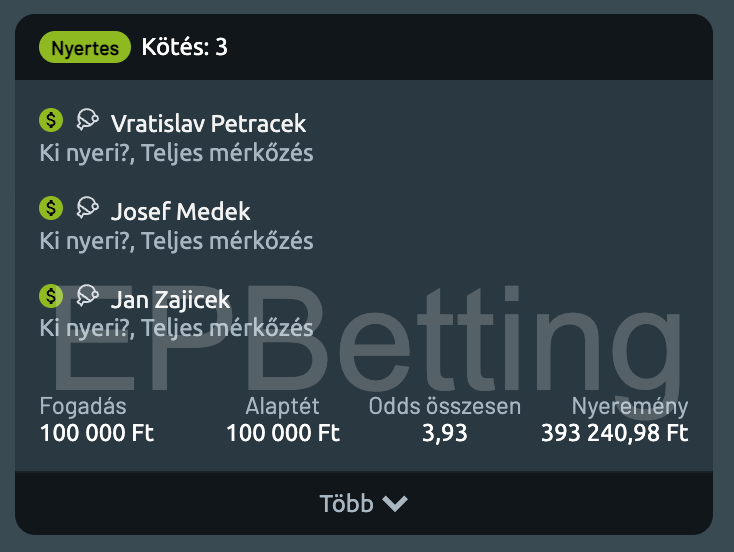Click the green dollar icon beside Vratislav Petracek
Viewport: 734px width, 552px height.
tap(51, 120)
